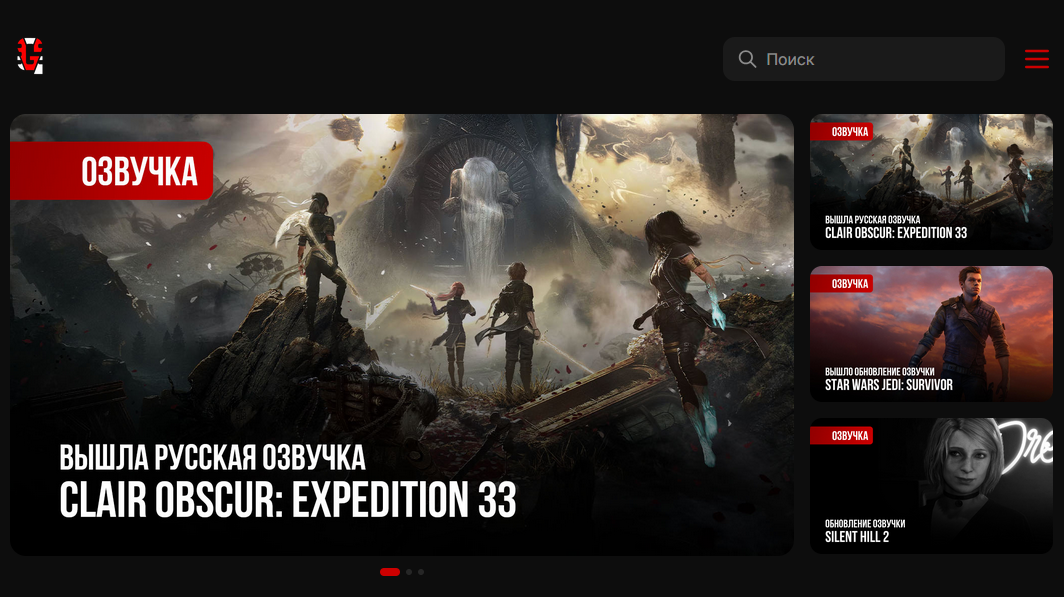
Task: Click the red and white site logo
Action: pos(30,56)
